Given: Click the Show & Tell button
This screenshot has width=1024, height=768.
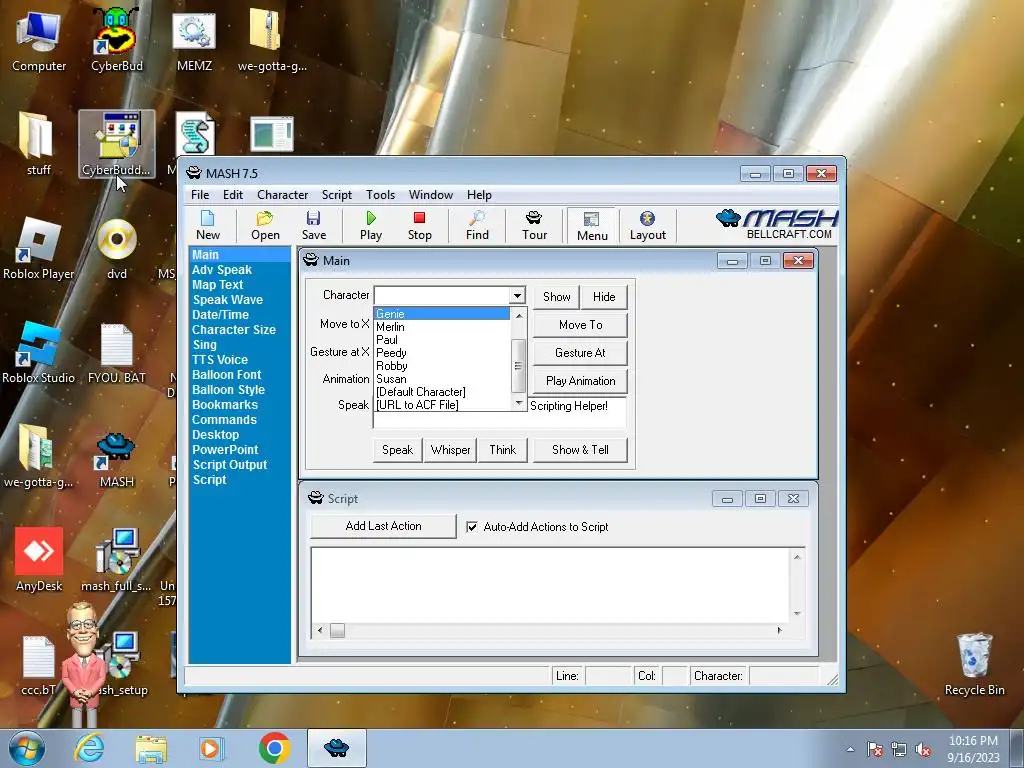Looking at the screenshot, I should 580,450.
